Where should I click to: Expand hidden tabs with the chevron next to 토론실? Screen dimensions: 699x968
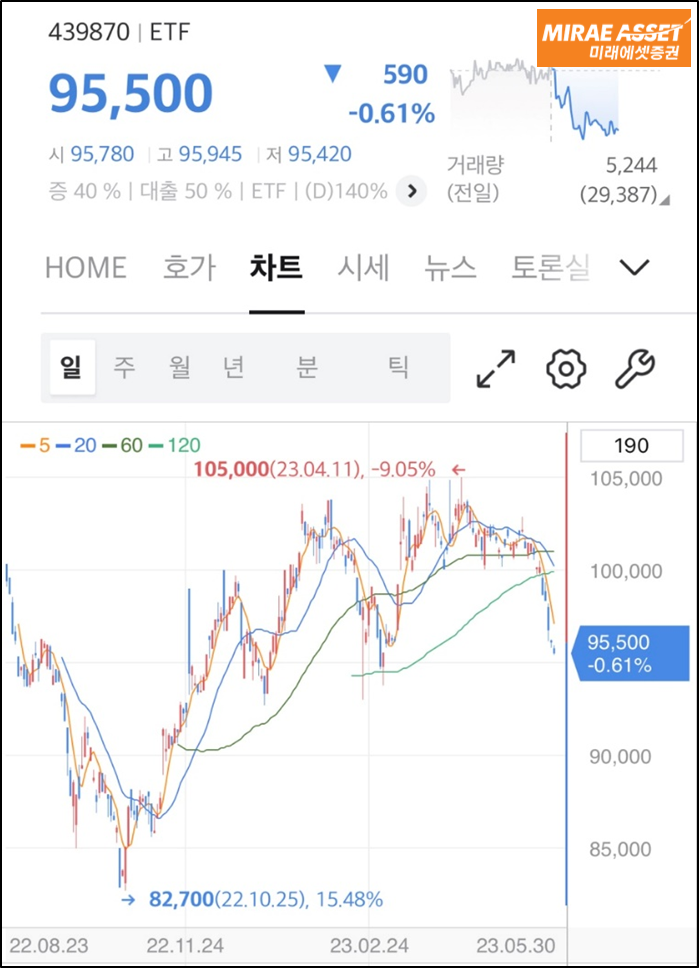pos(634,268)
